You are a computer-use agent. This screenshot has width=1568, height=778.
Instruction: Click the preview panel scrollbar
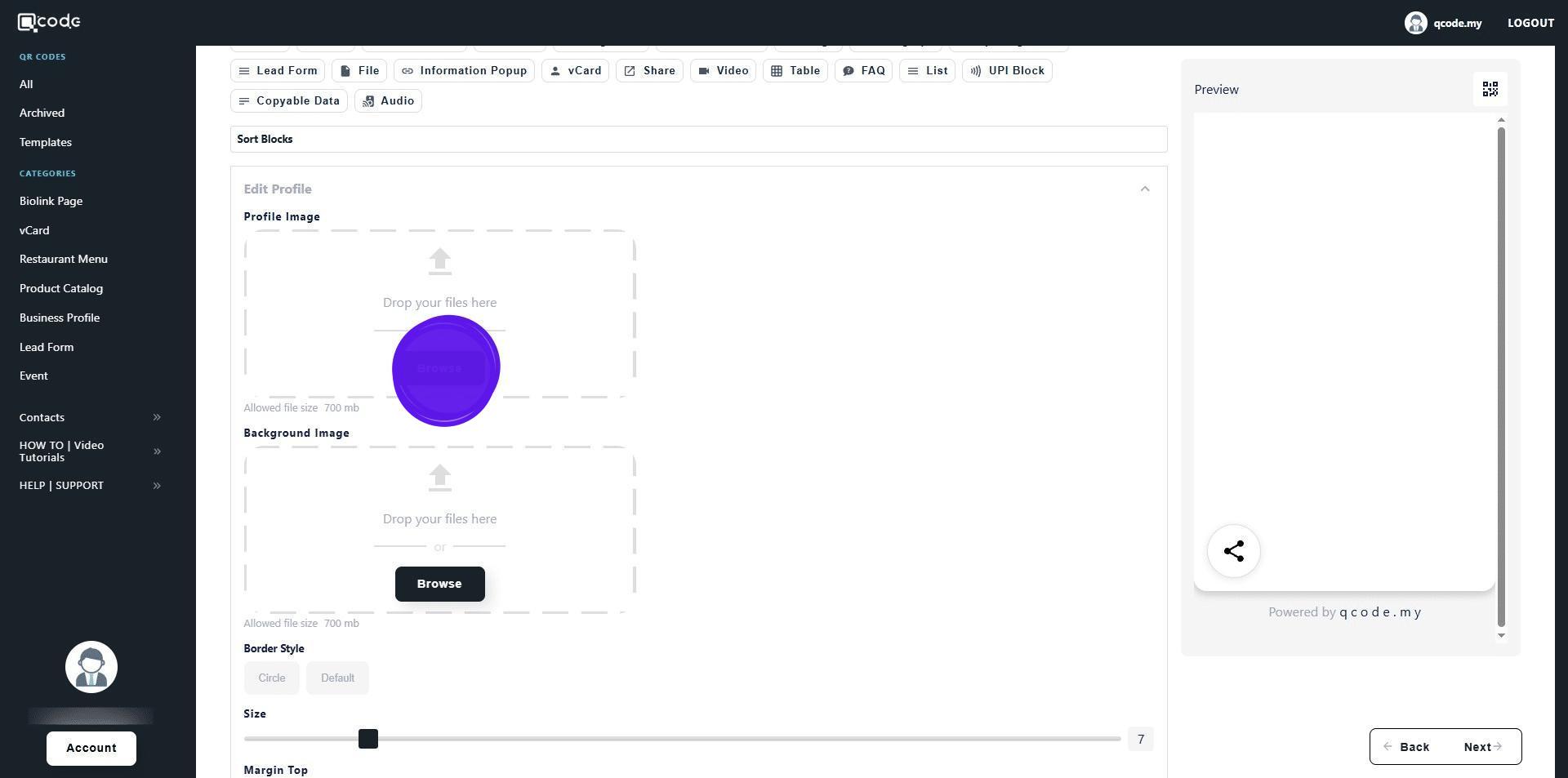pos(1501,377)
